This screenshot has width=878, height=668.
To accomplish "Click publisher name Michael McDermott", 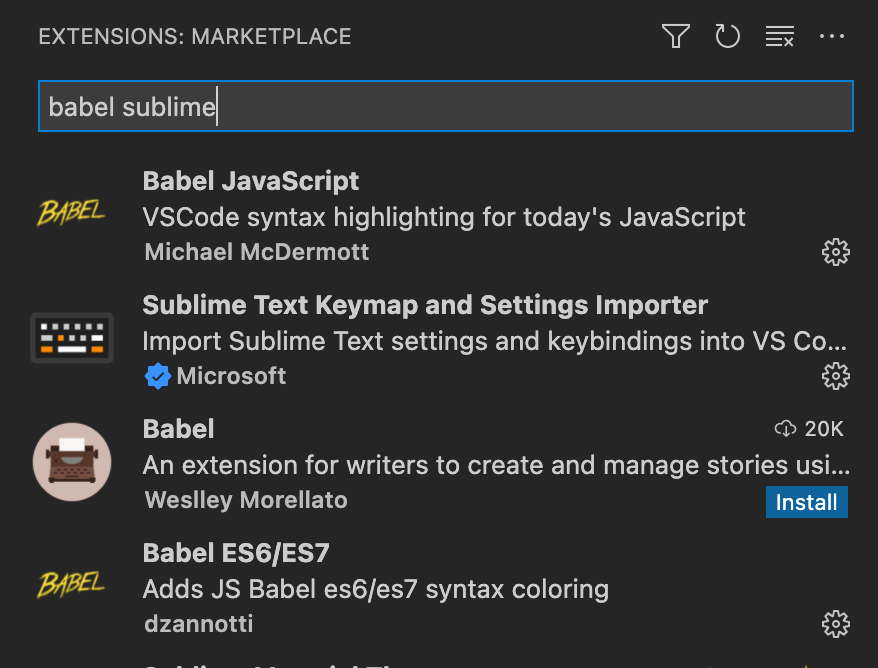I will [257, 252].
